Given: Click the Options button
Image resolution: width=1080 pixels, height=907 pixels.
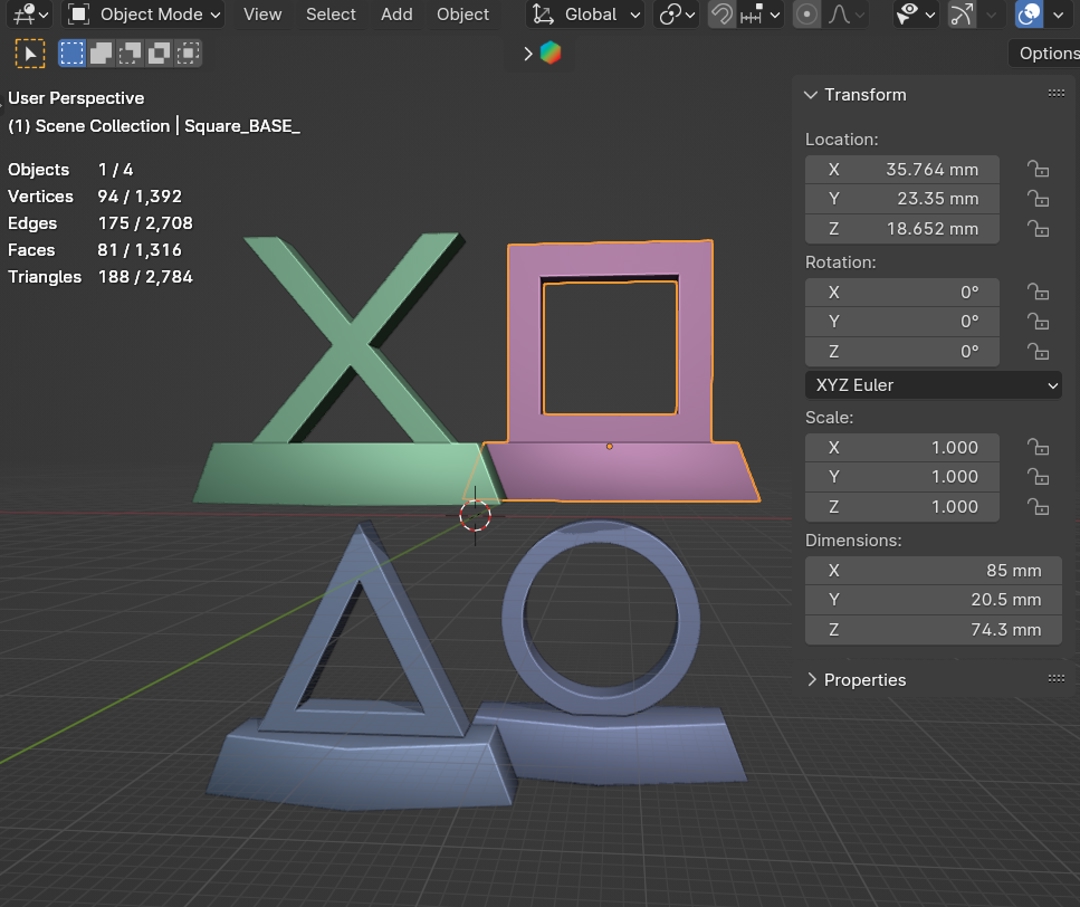Looking at the screenshot, I should [1047, 54].
